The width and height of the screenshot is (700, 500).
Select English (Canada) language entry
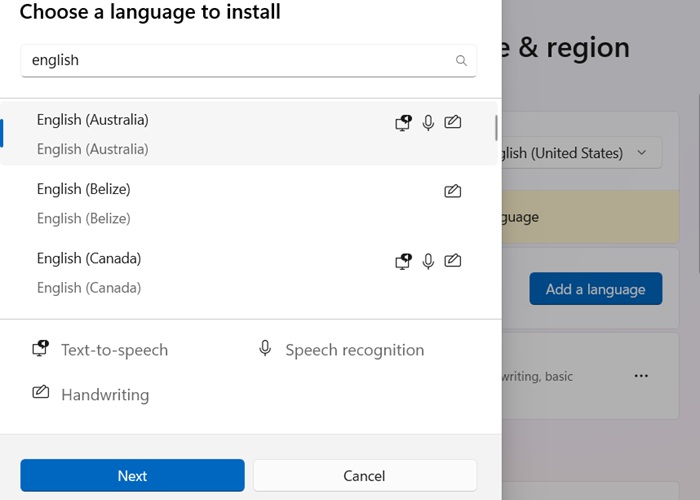pyautogui.click(x=249, y=273)
